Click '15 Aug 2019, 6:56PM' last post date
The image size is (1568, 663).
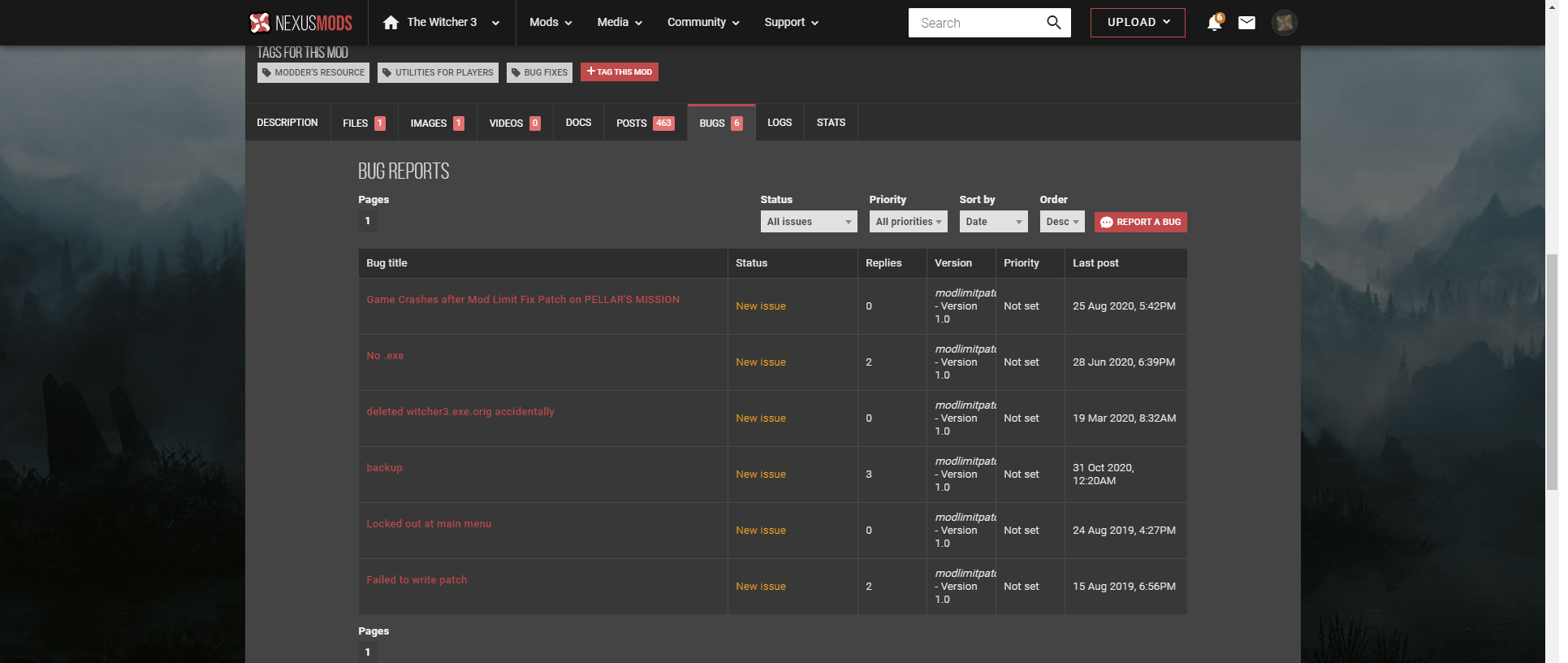1124,587
